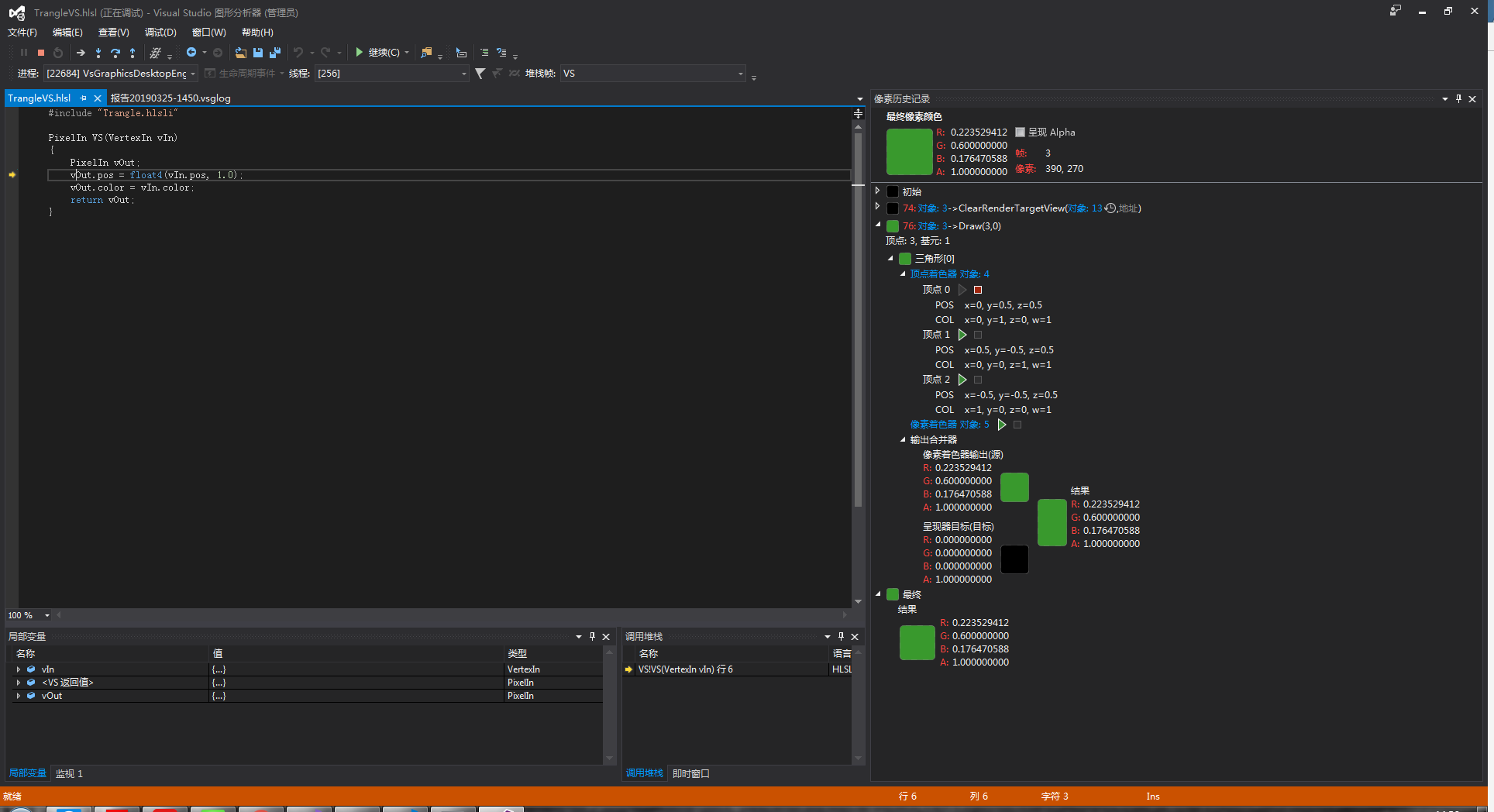The width and height of the screenshot is (1494, 812).
Task: Click the Save icon in the toolbar
Action: (258, 52)
